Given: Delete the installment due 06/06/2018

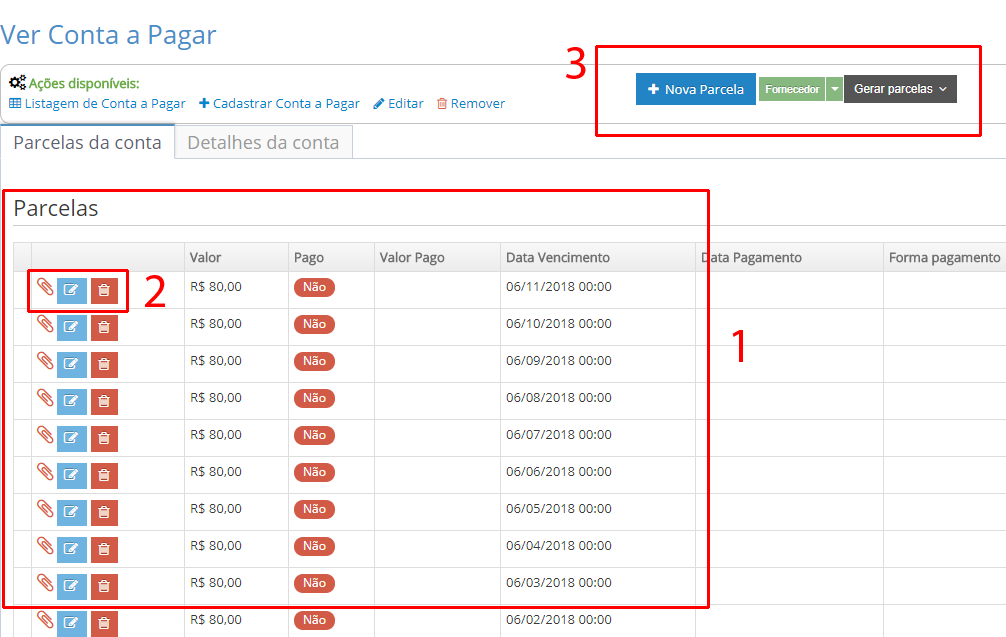Looking at the screenshot, I should [104, 476].
